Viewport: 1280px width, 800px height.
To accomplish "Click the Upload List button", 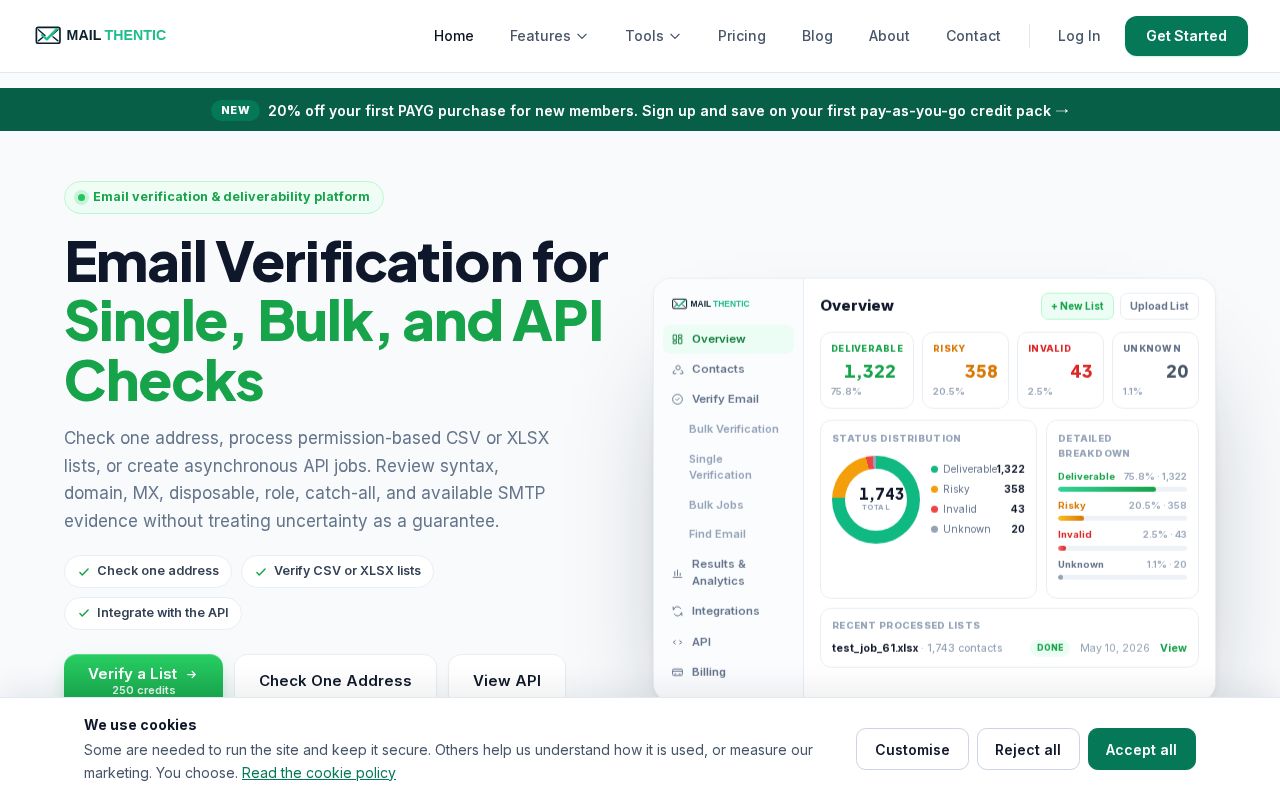I will click(x=1159, y=306).
